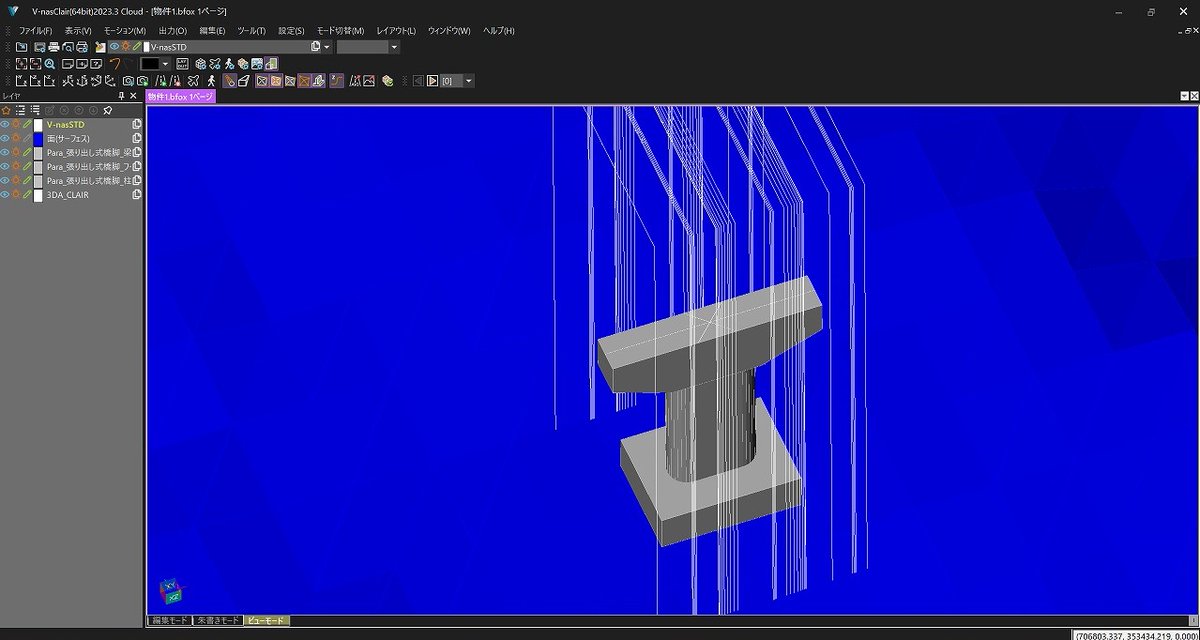The width and height of the screenshot is (1200, 640).
Task: Click the white color swatch of V-nasSTD layer
Action: [38, 124]
